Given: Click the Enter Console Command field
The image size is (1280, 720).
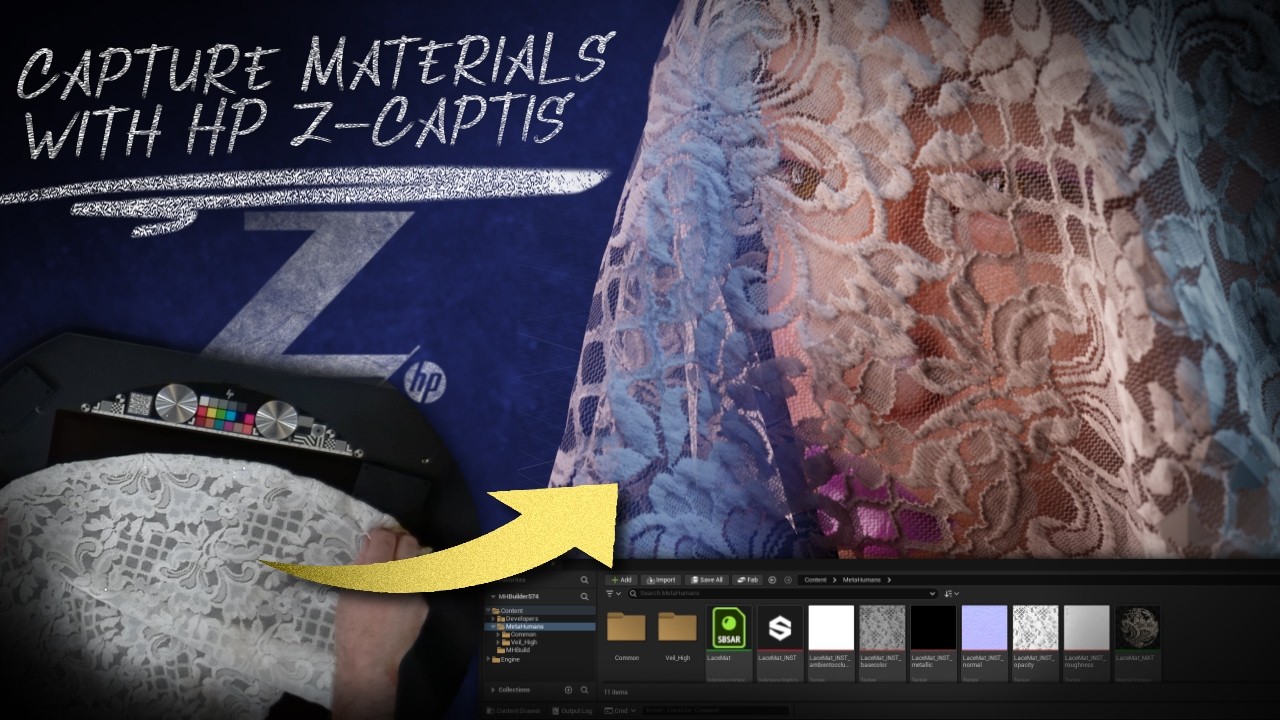Looking at the screenshot, I should pos(716,711).
